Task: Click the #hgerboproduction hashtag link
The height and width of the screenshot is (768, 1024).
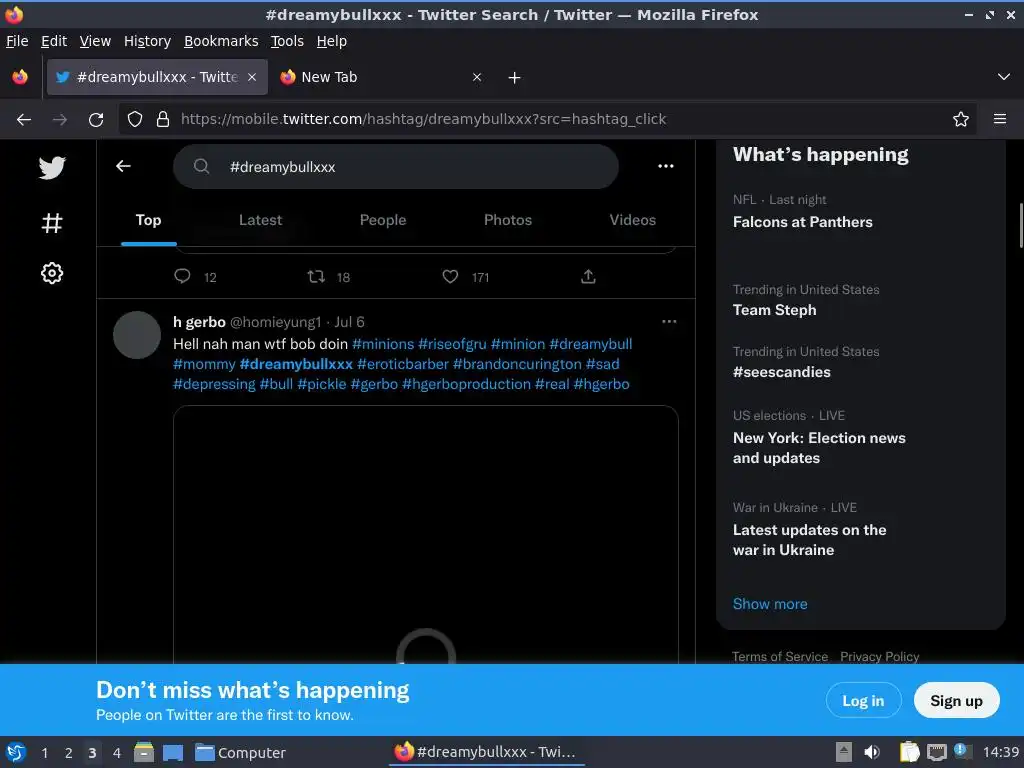Action: click(x=466, y=384)
